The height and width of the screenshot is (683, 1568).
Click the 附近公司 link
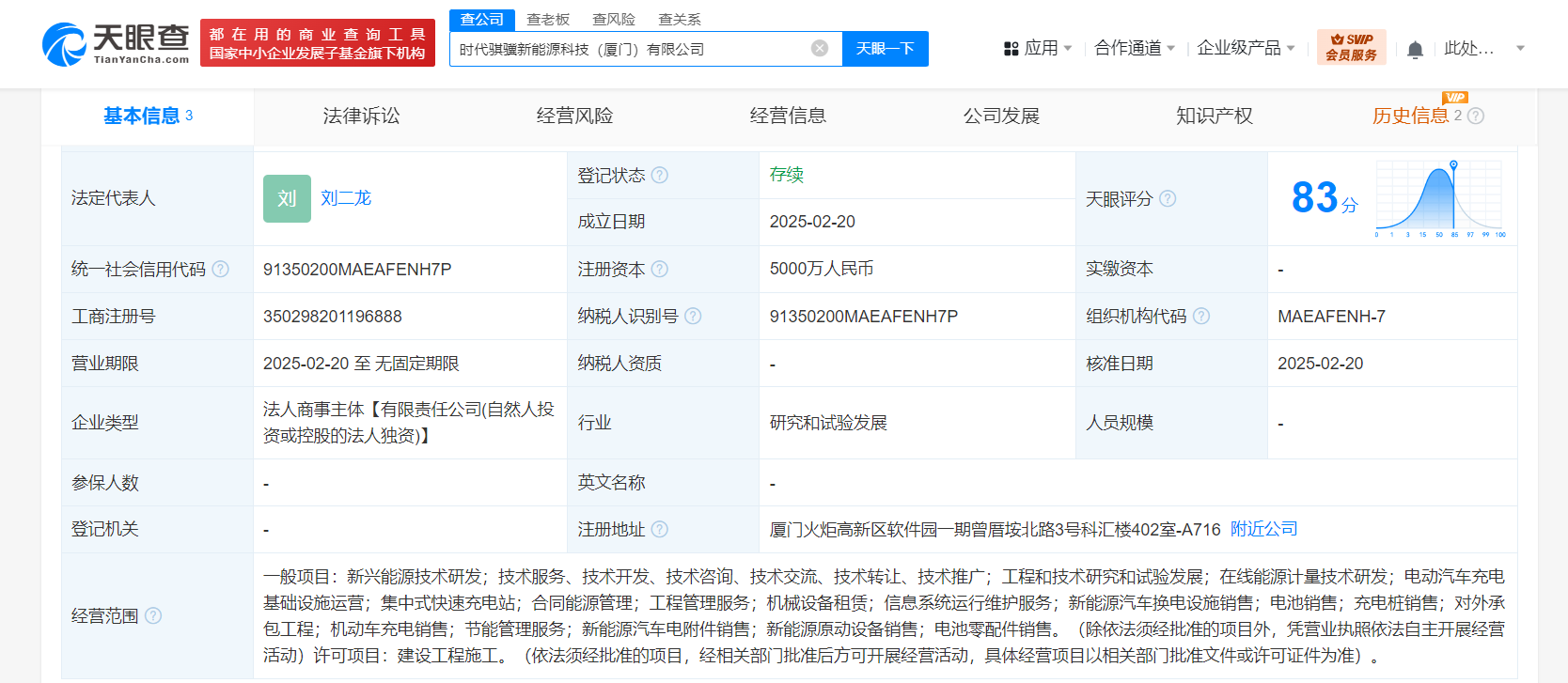(x=1263, y=529)
